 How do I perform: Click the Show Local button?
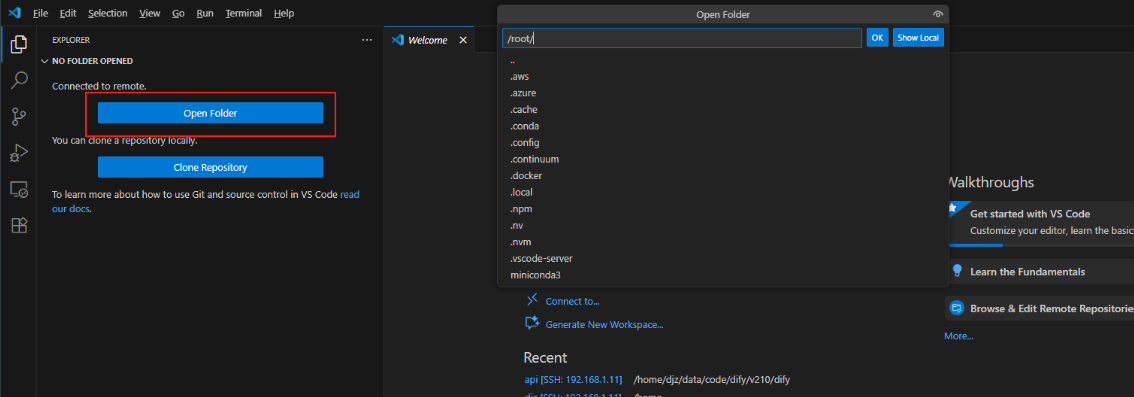point(918,38)
